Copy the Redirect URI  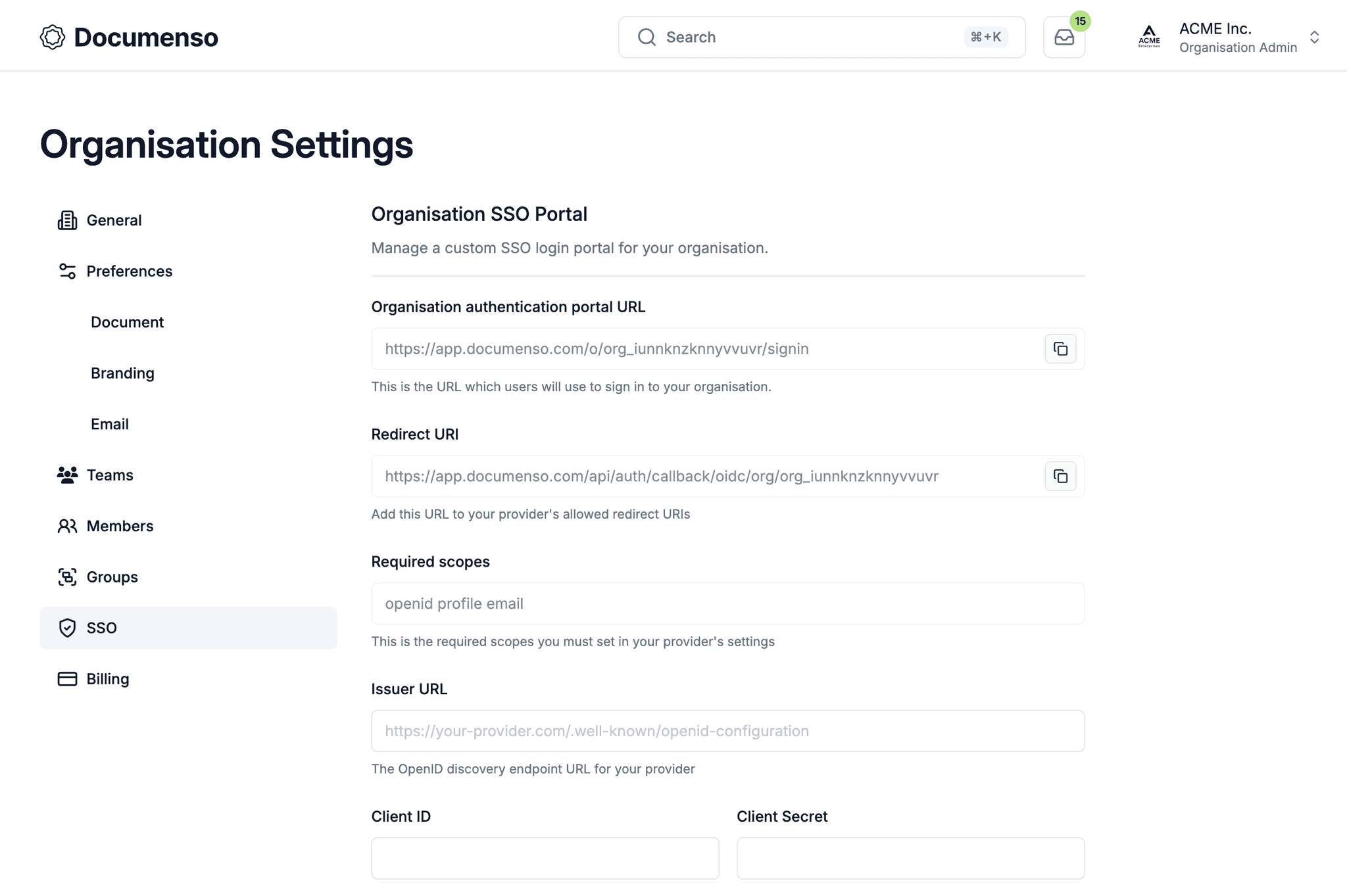point(1060,476)
